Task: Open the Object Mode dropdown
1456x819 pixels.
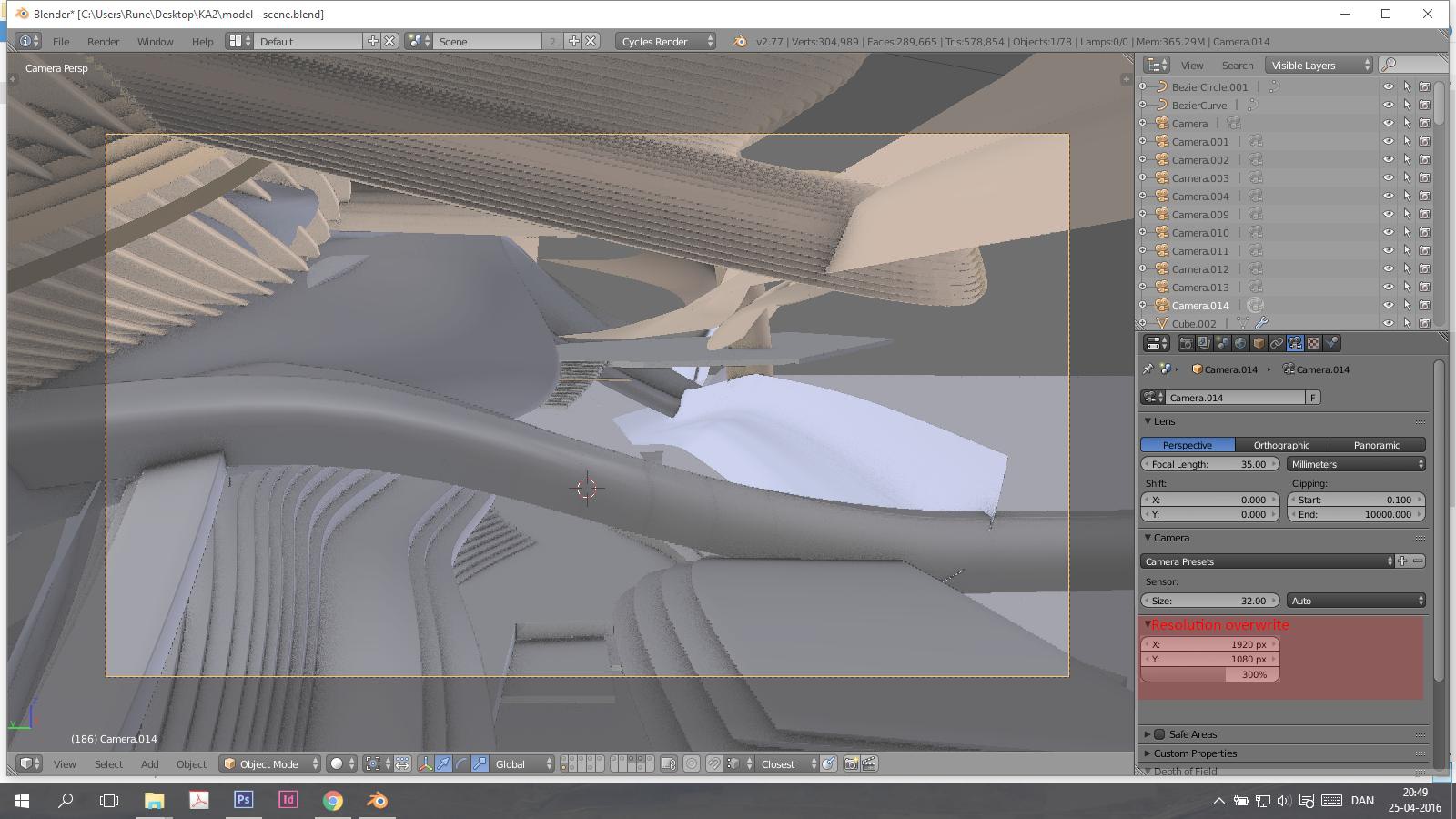Action: 270,764
